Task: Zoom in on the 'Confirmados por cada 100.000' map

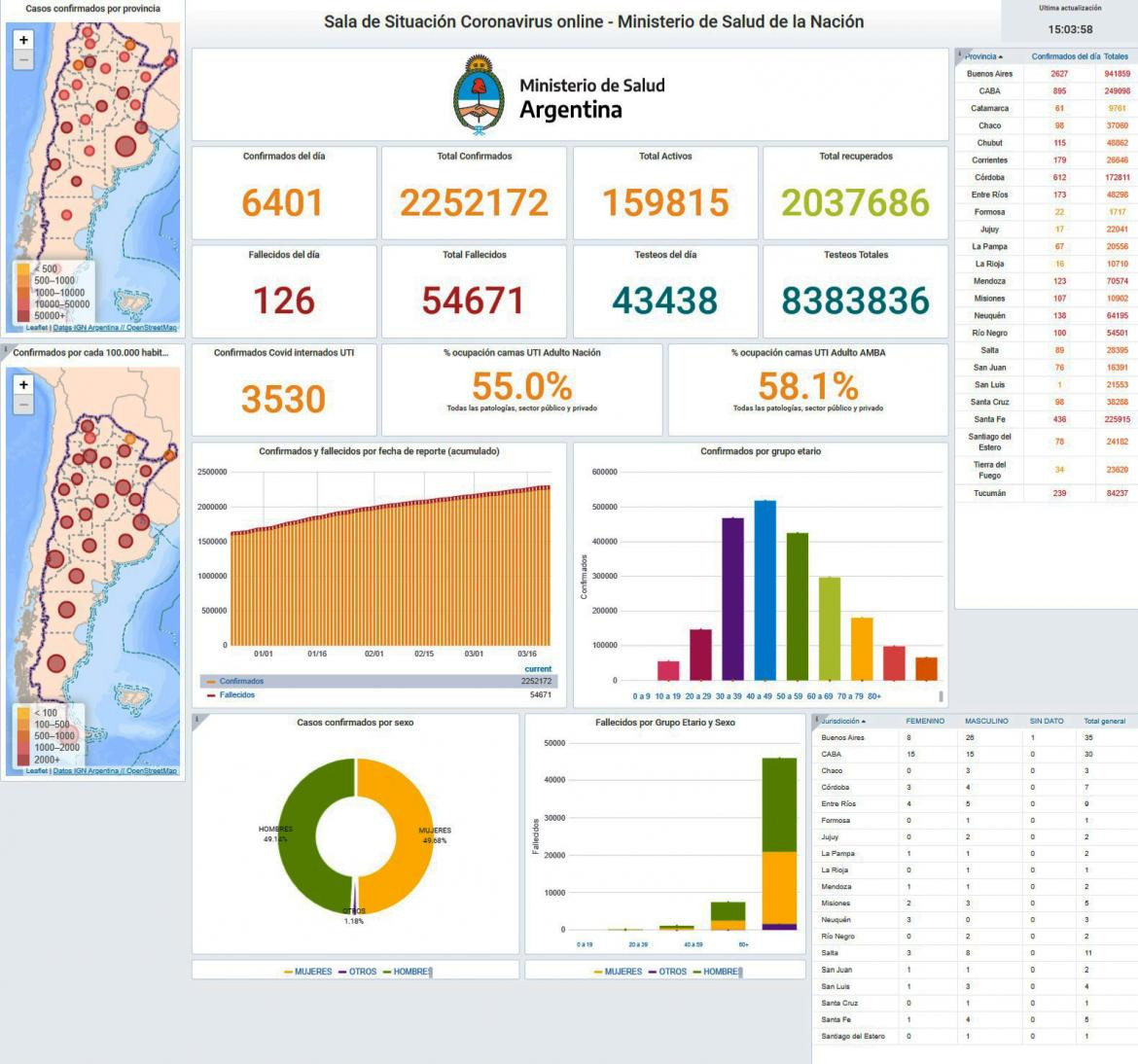Action: click(x=23, y=385)
